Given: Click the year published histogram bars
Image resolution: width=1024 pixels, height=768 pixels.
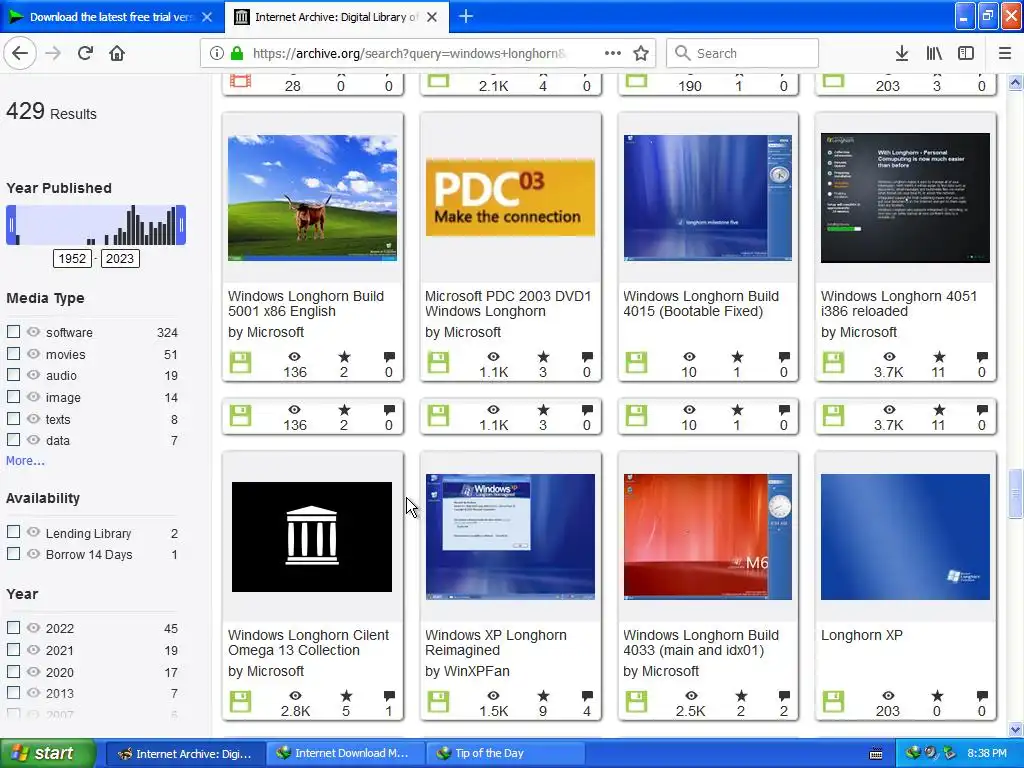Looking at the screenshot, I should click(x=96, y=225).
